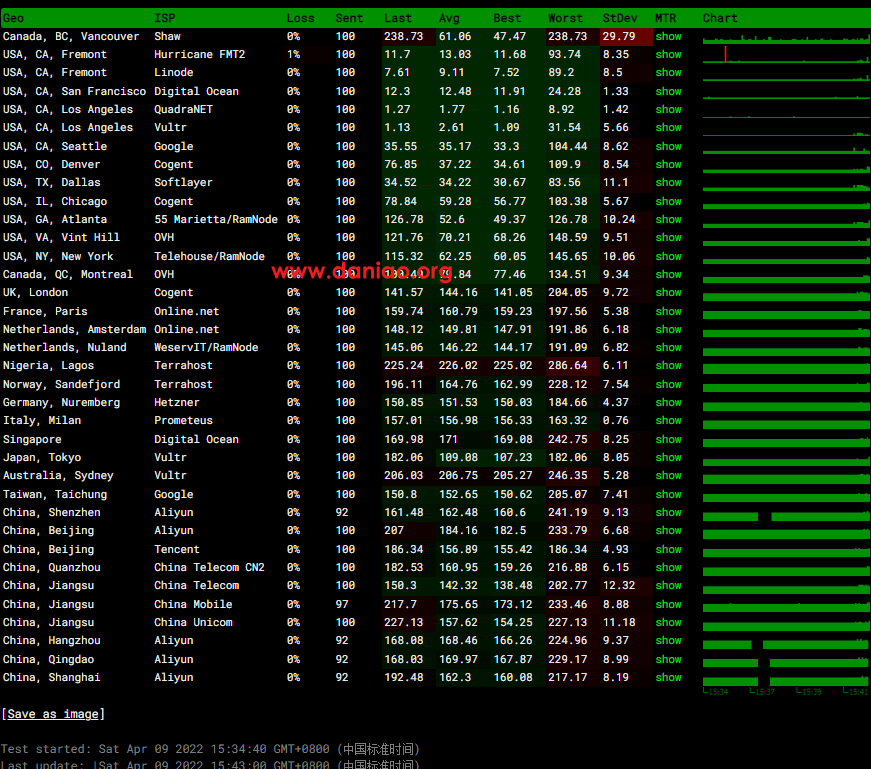Click the Chart column header
Image resolution: width=871 pixels, height=769 pixels.
720,18
